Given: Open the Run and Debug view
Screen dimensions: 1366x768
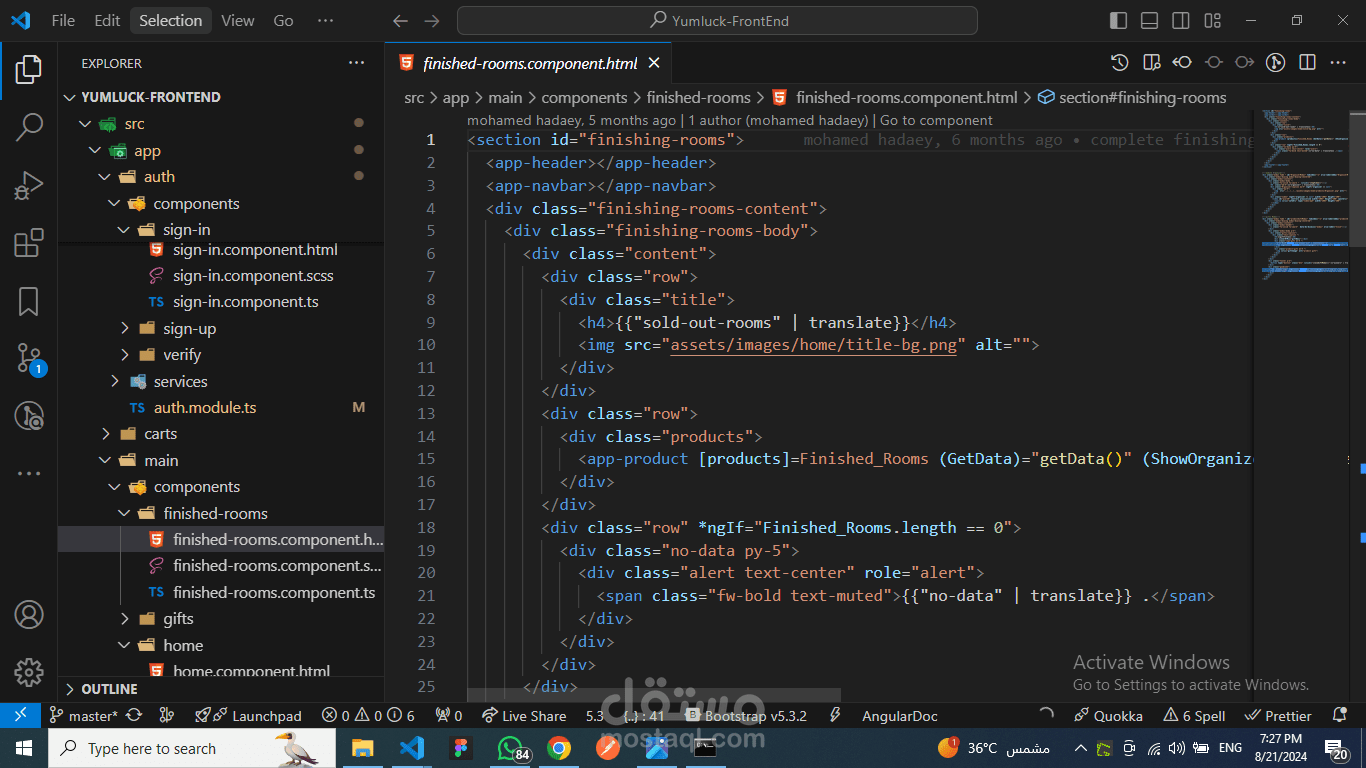Looking at the screenshot, I should click(x=29, y=185).
